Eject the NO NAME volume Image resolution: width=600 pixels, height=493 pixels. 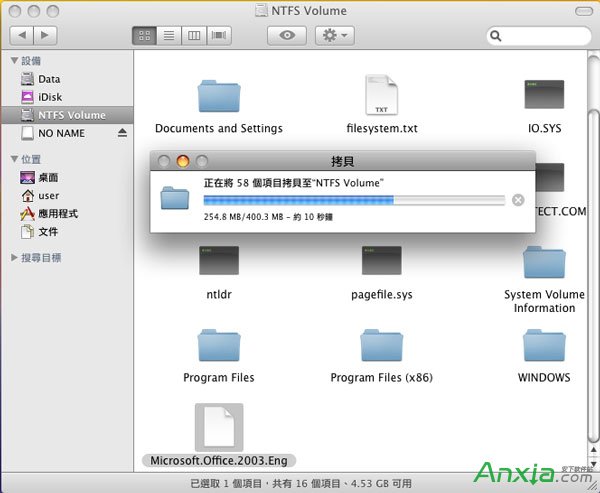(x=123, y=133)
